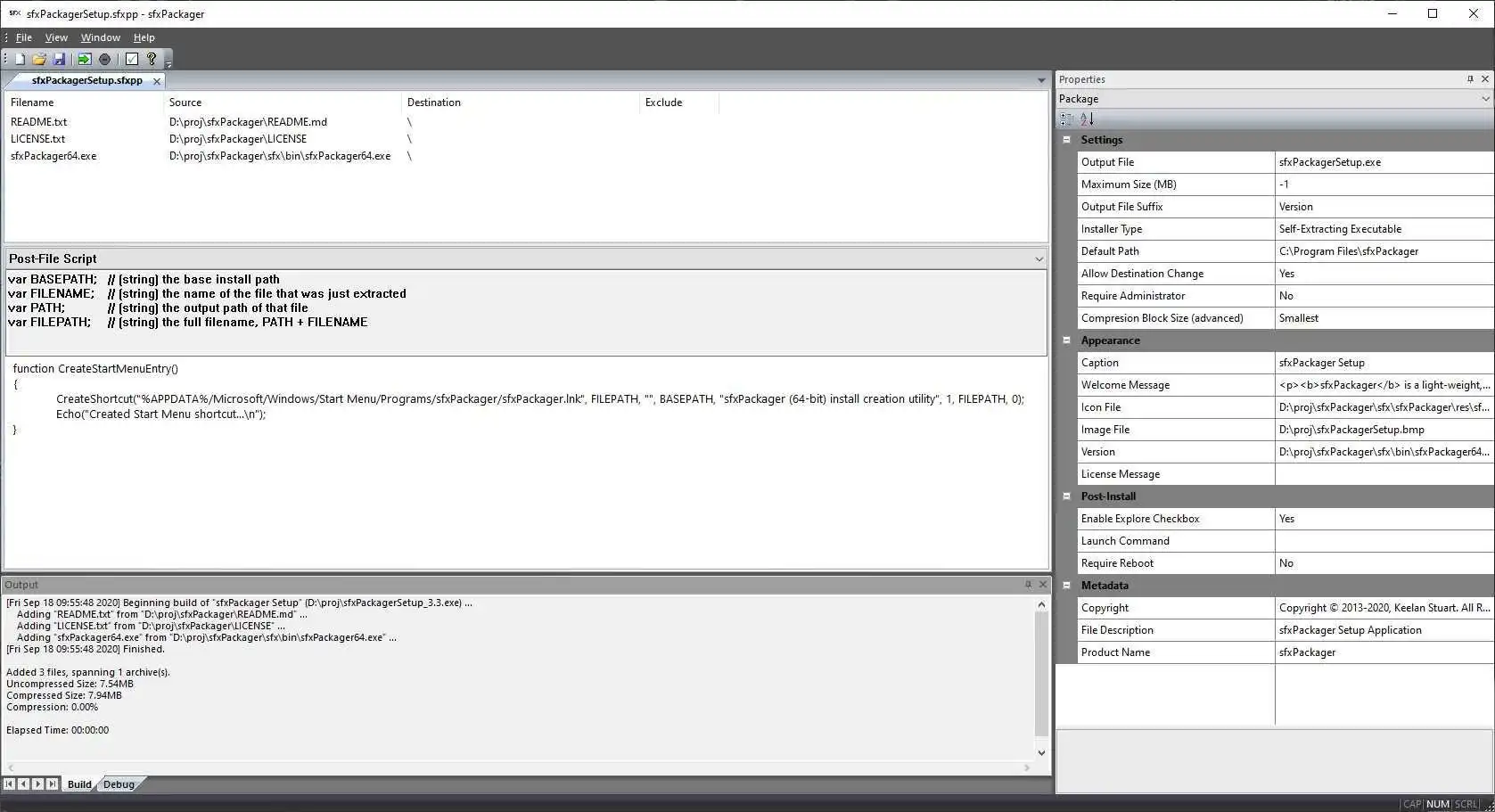1495x812 pixels.
Task: Click the Output vertical scrollbar thumb
Action: 1041,674
